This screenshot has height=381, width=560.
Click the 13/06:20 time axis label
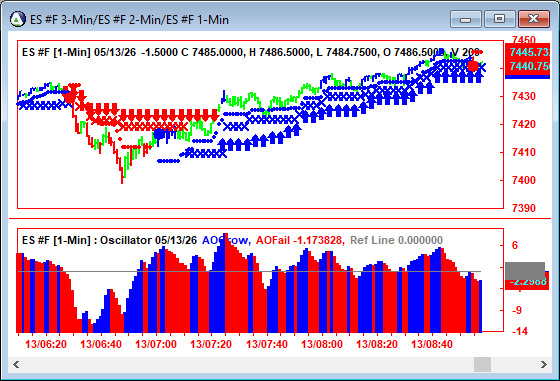click(46, 345)
